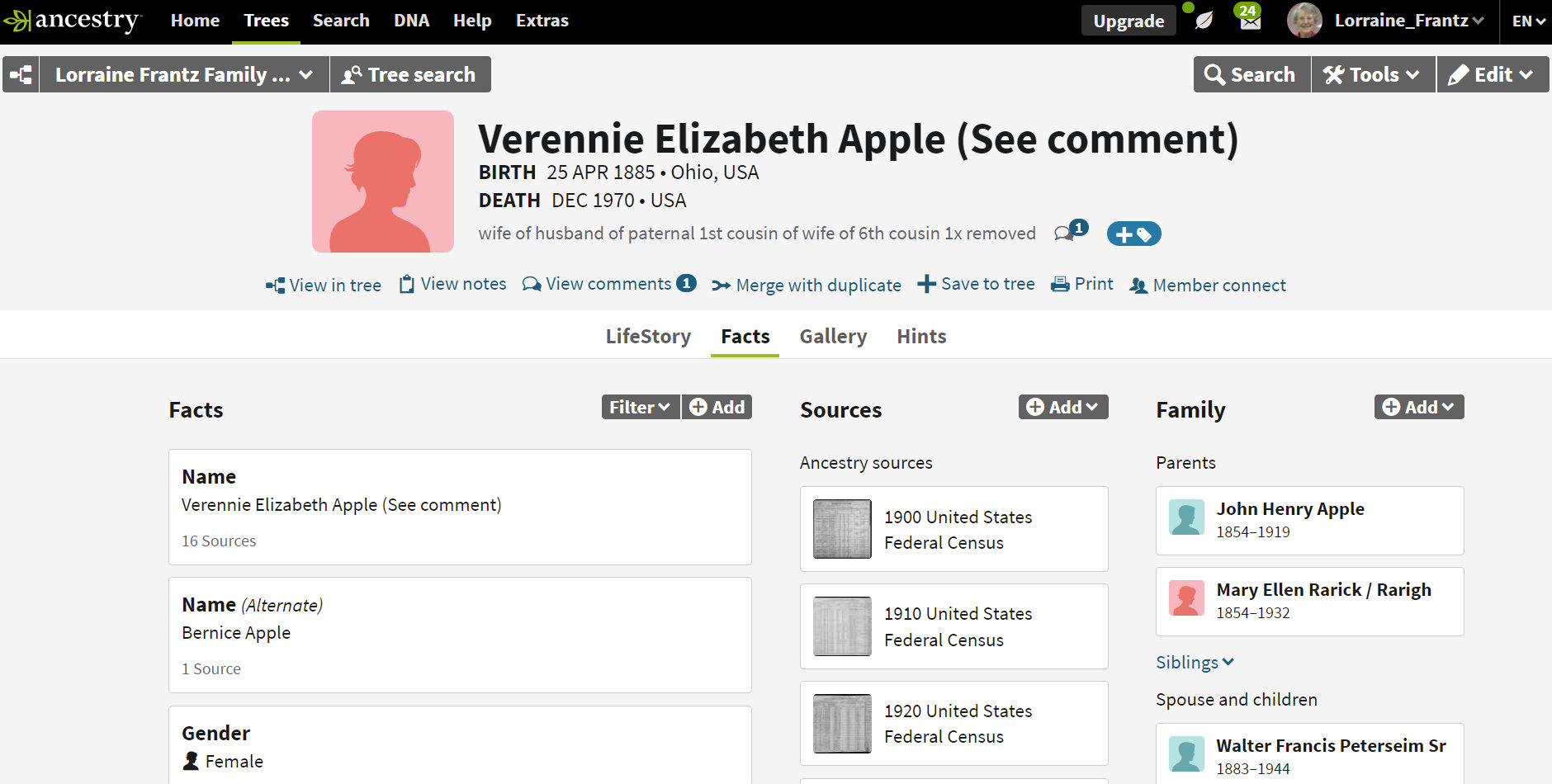Switch to the LifeStory tab
Viewport: 1552px width, 784px height.
click(648, 337)
